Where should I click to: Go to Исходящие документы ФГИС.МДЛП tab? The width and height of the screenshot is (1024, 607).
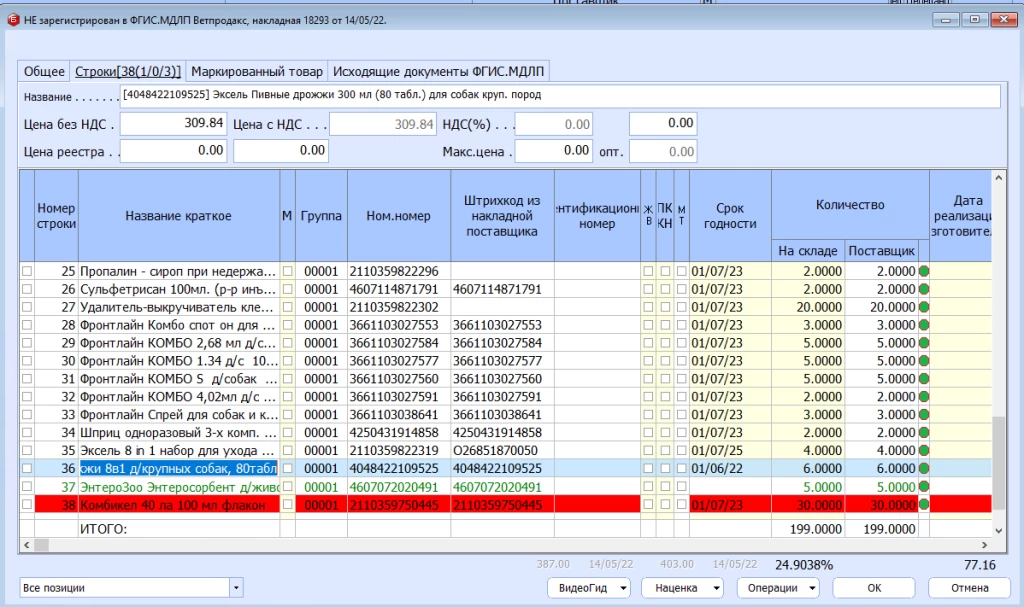point(438,71)
